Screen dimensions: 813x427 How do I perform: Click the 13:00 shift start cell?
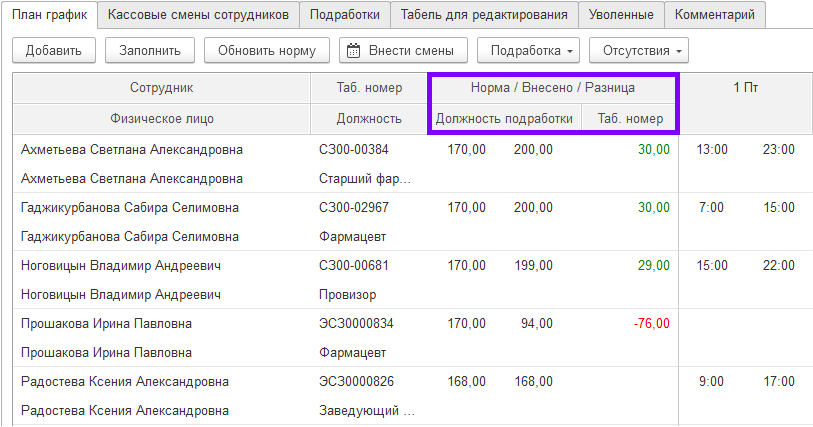point(712,150)
